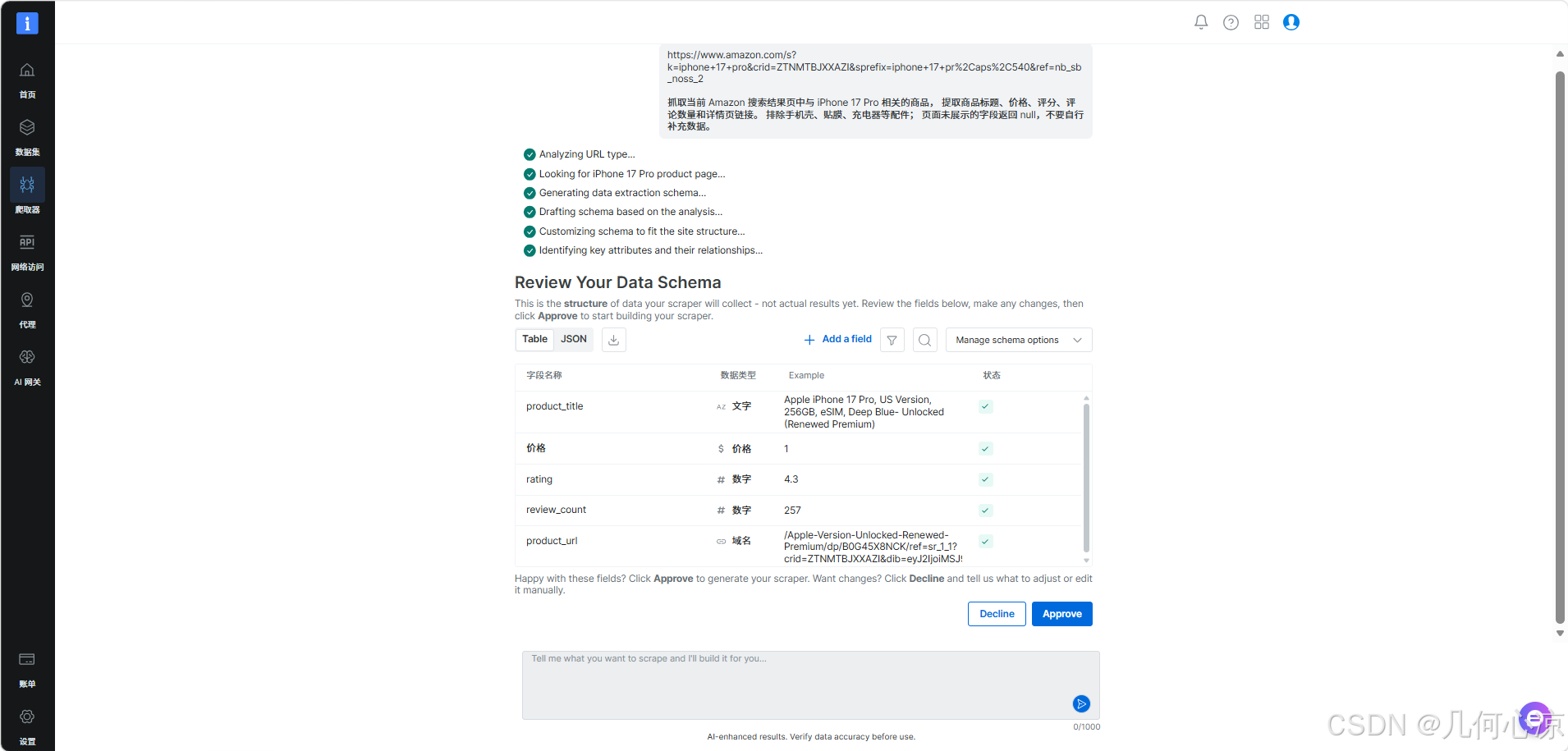Click the Decline button
Screen dimensions: 1568x751
click(x=997, y=614)
